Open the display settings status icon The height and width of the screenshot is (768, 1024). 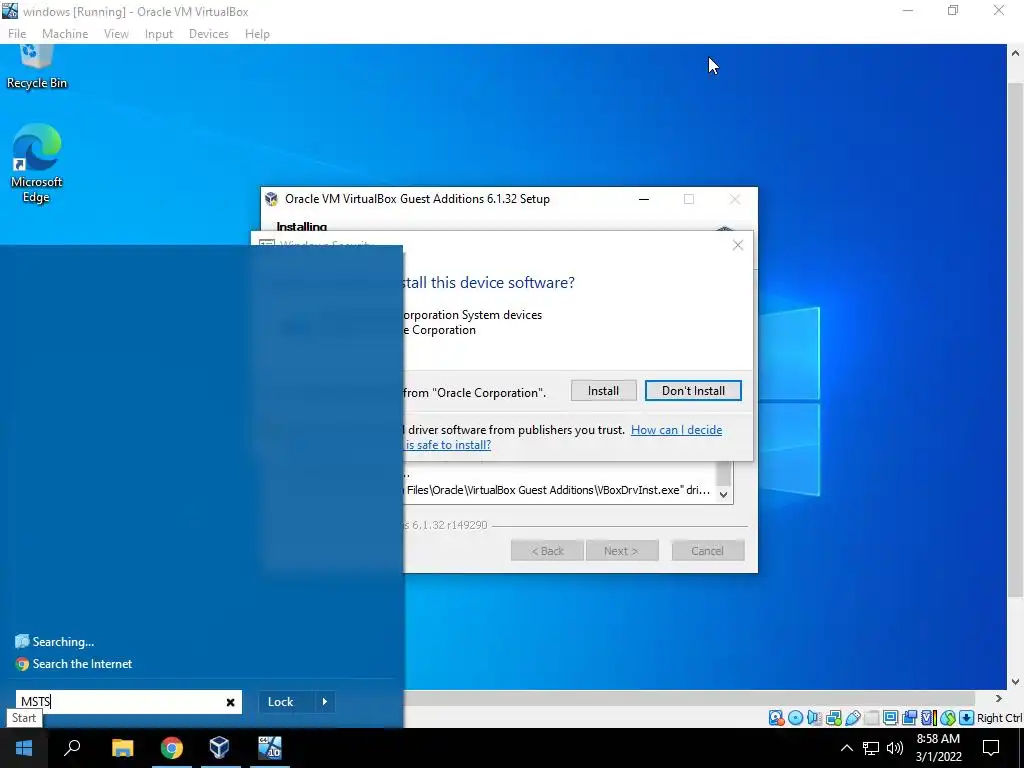point(890,718)
